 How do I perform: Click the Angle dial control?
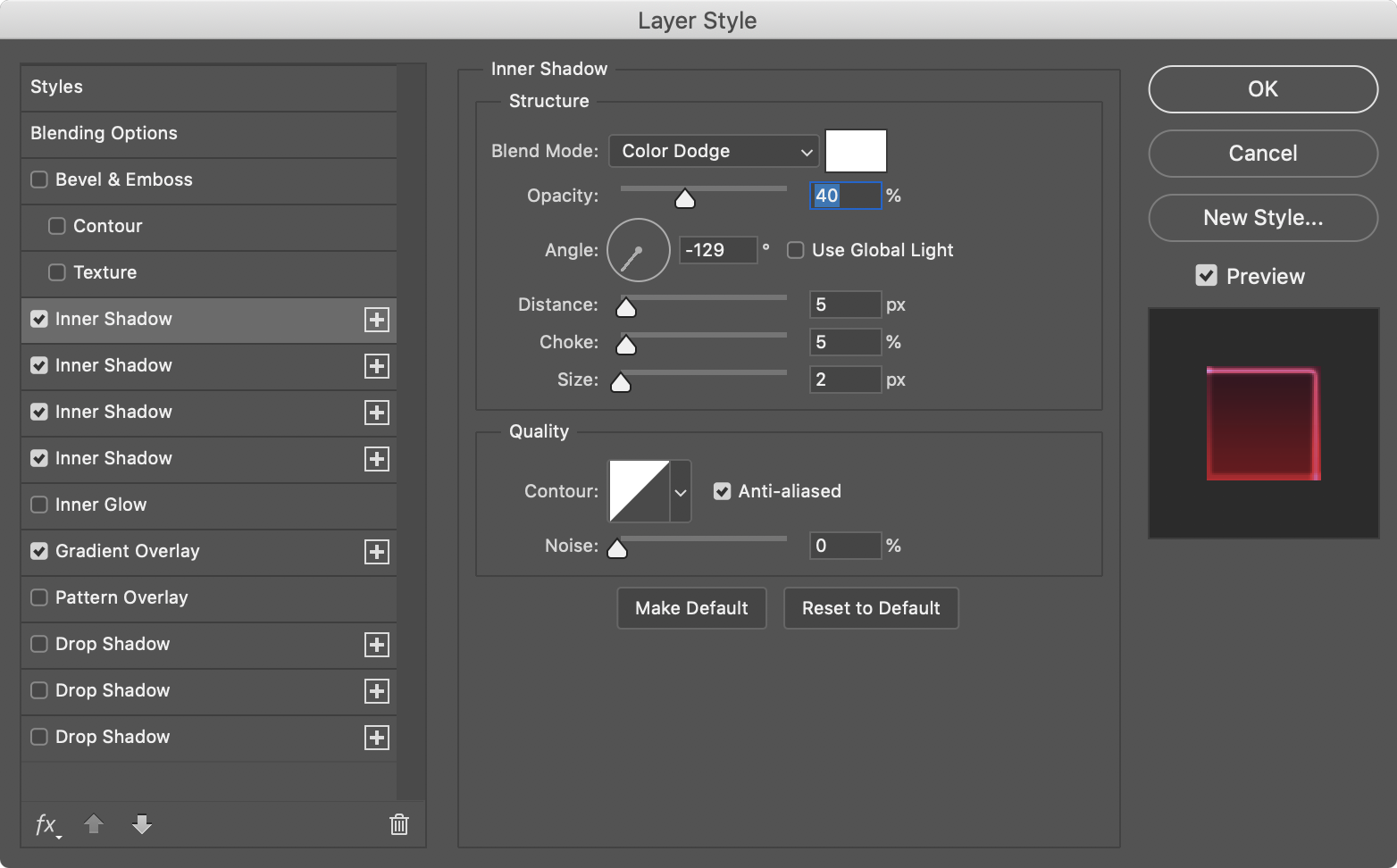click(x=638, y=251)
